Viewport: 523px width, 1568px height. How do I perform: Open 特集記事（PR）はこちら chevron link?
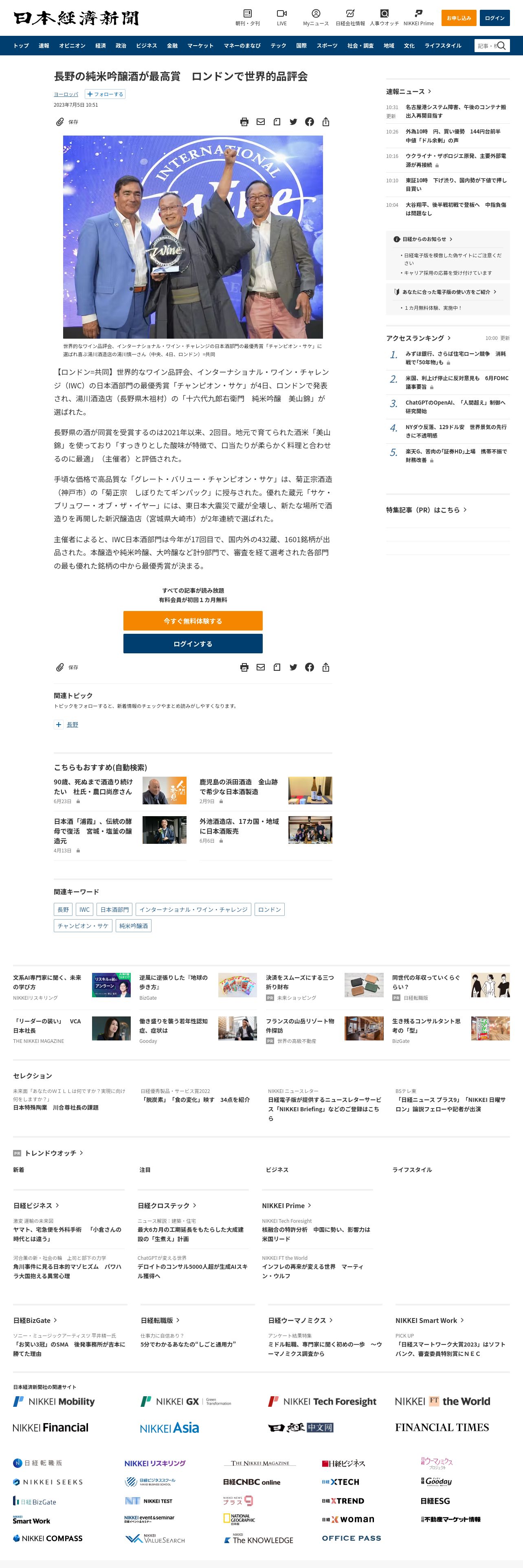[x=426, y=510]
